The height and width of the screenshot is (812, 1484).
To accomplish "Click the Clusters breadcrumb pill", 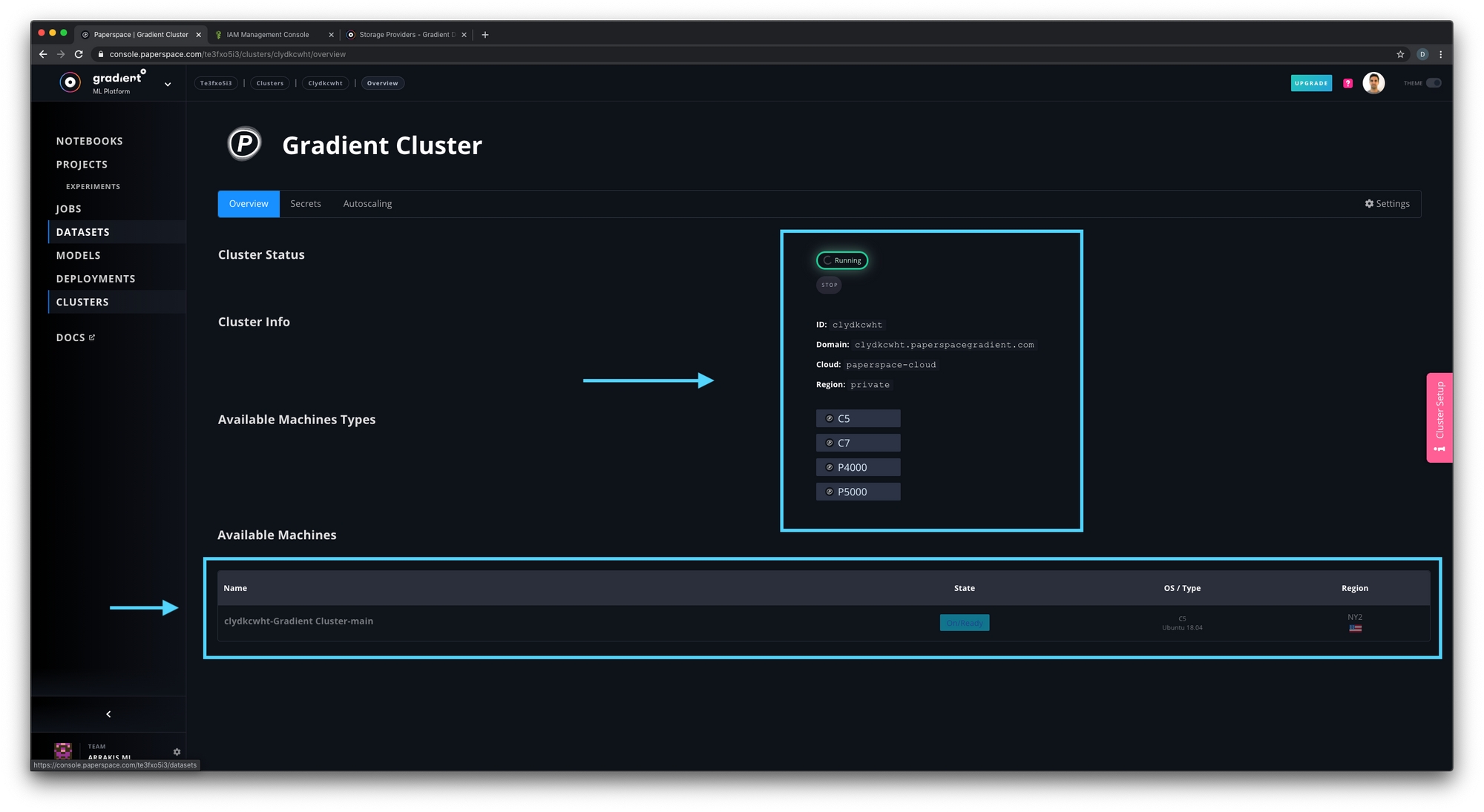I will (269, 83).
